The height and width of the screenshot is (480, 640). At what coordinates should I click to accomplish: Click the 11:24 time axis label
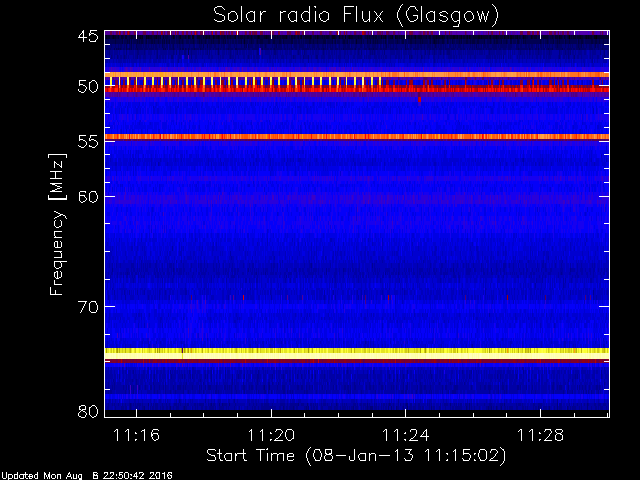pos(405,435)
